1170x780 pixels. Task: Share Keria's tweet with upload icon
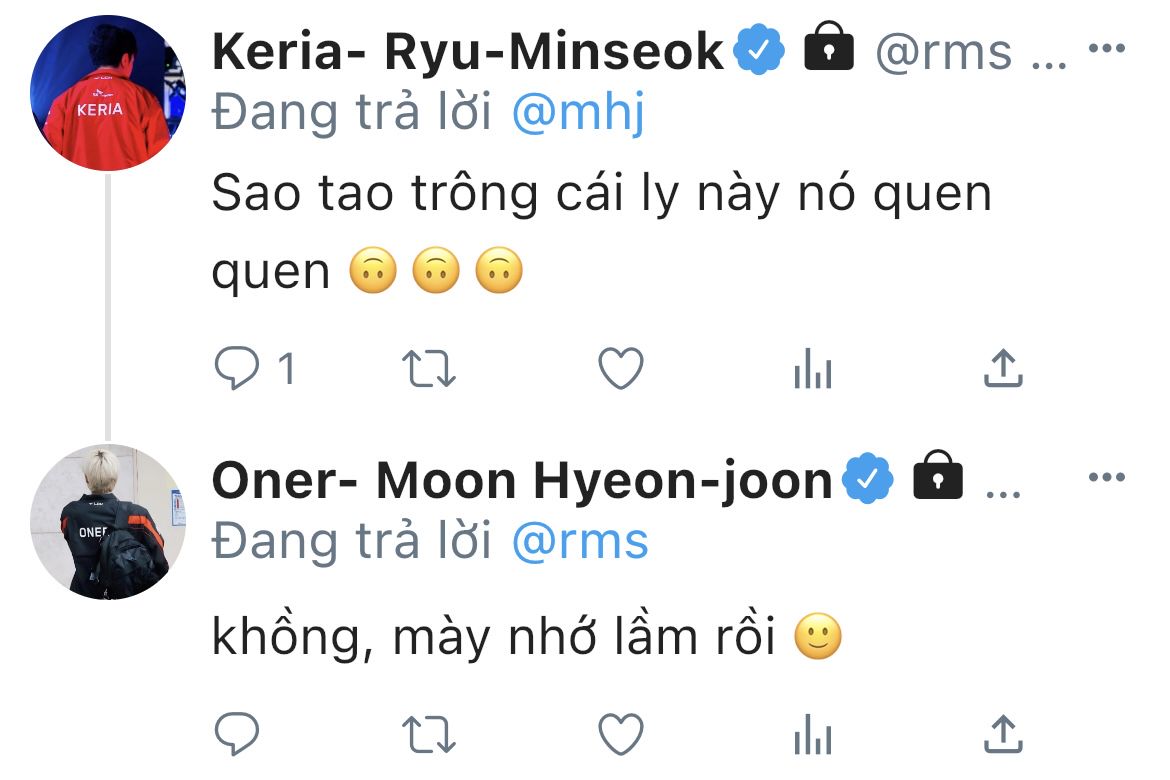click(x=1003, y=369)
